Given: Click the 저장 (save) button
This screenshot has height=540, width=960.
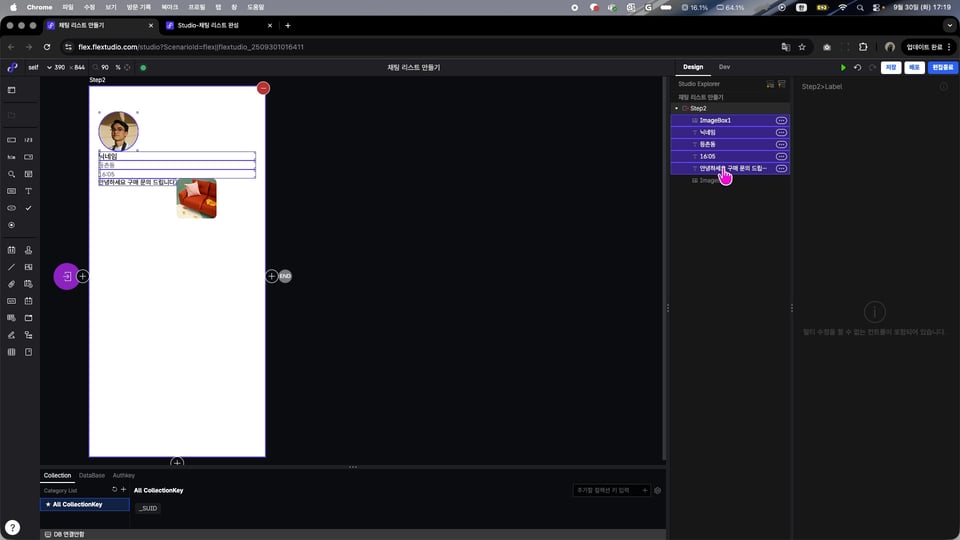Looking at the screenshot, I should tap(890, 68).
